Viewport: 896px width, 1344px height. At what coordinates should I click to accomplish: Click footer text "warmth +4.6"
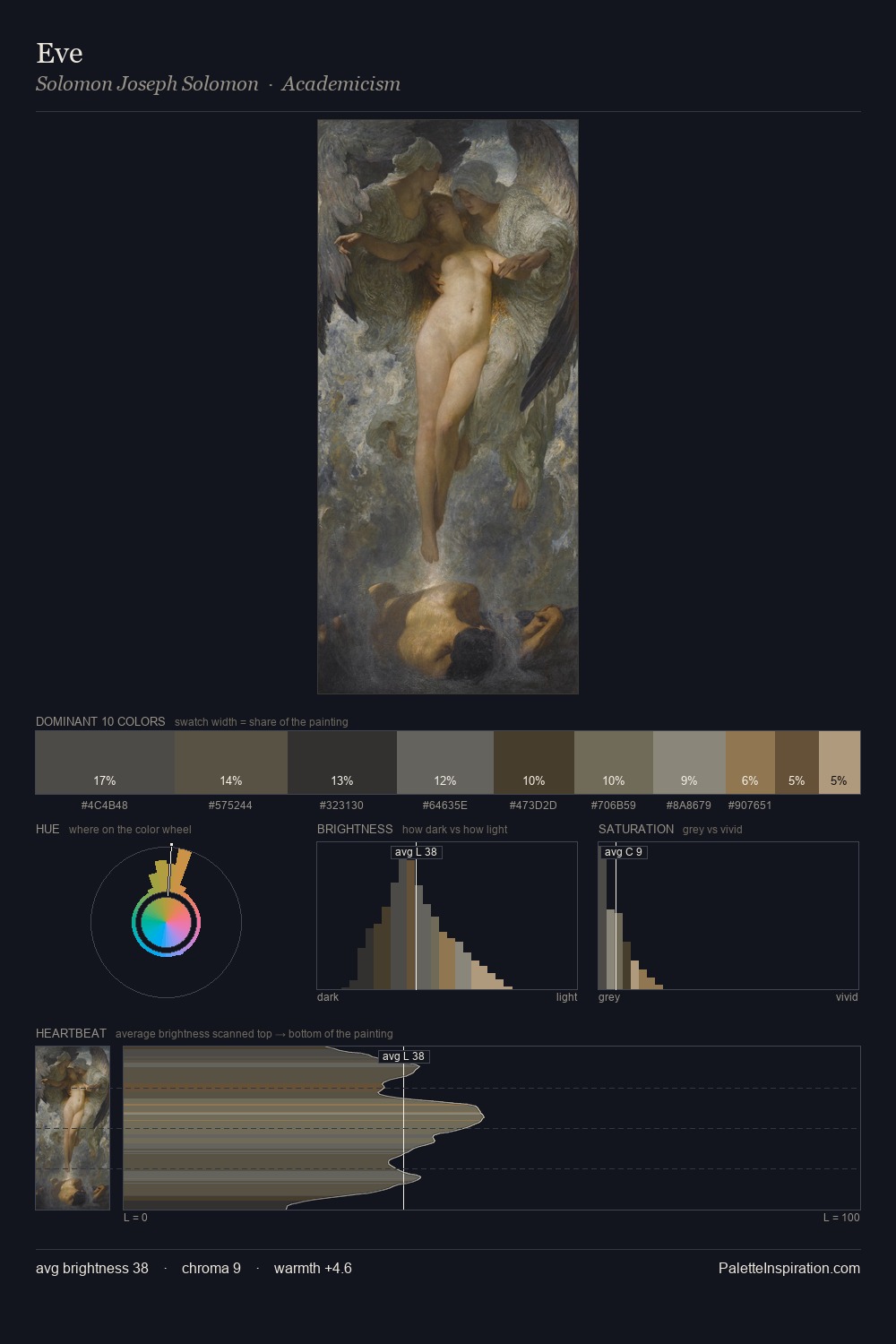pos(313,1268)
